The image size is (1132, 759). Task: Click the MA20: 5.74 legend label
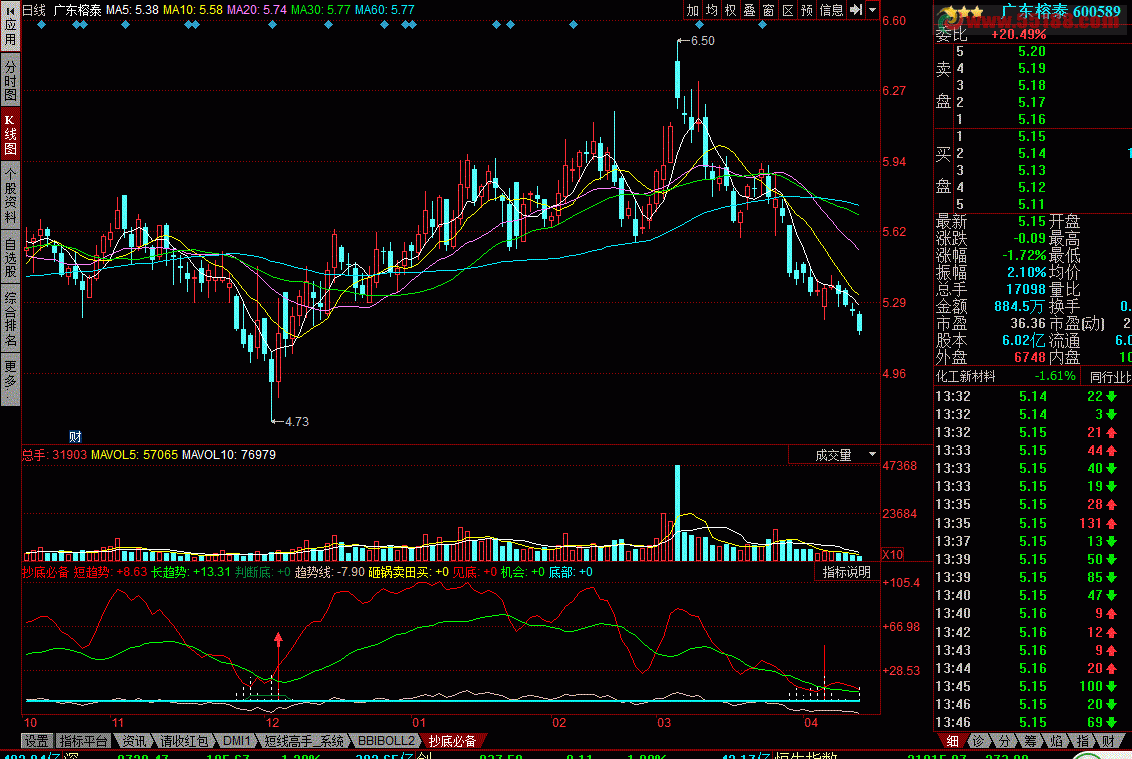pyautogui.click(x=257, y=10)
